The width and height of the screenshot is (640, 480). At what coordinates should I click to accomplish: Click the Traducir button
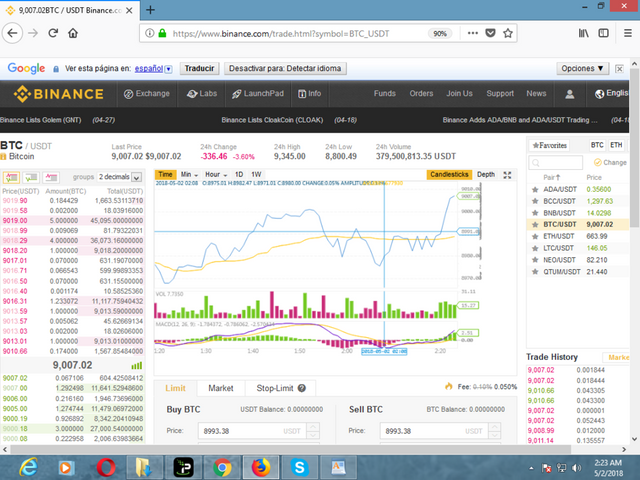coord(199,69)
